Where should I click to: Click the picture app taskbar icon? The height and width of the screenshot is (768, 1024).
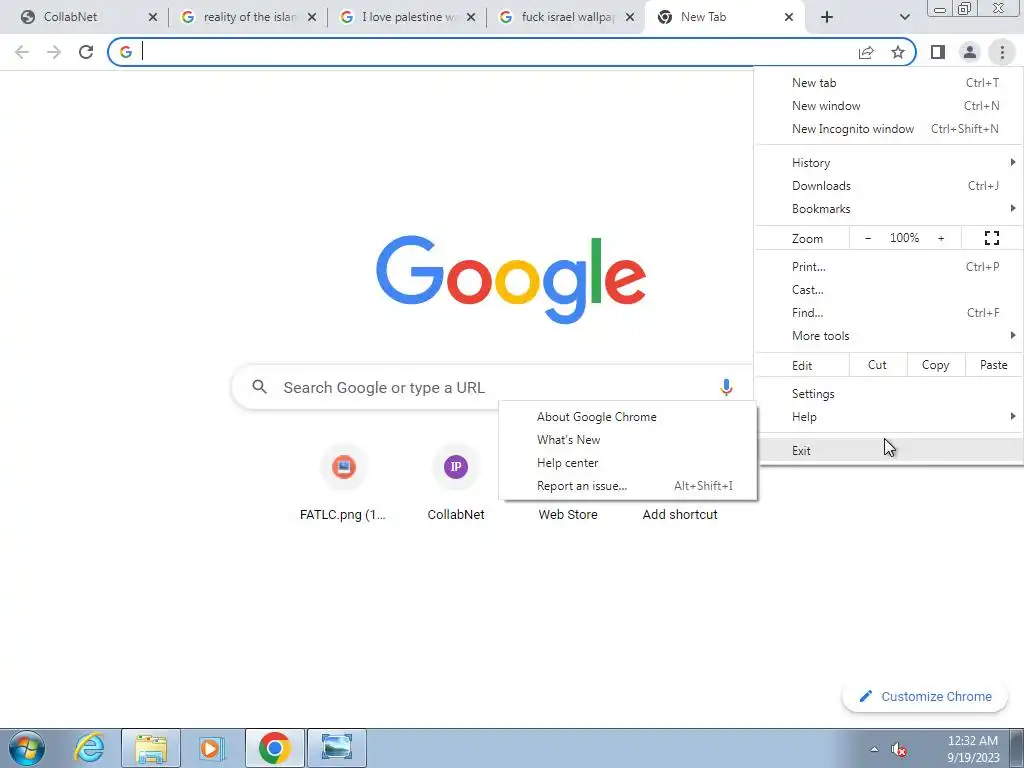point(336,748)
